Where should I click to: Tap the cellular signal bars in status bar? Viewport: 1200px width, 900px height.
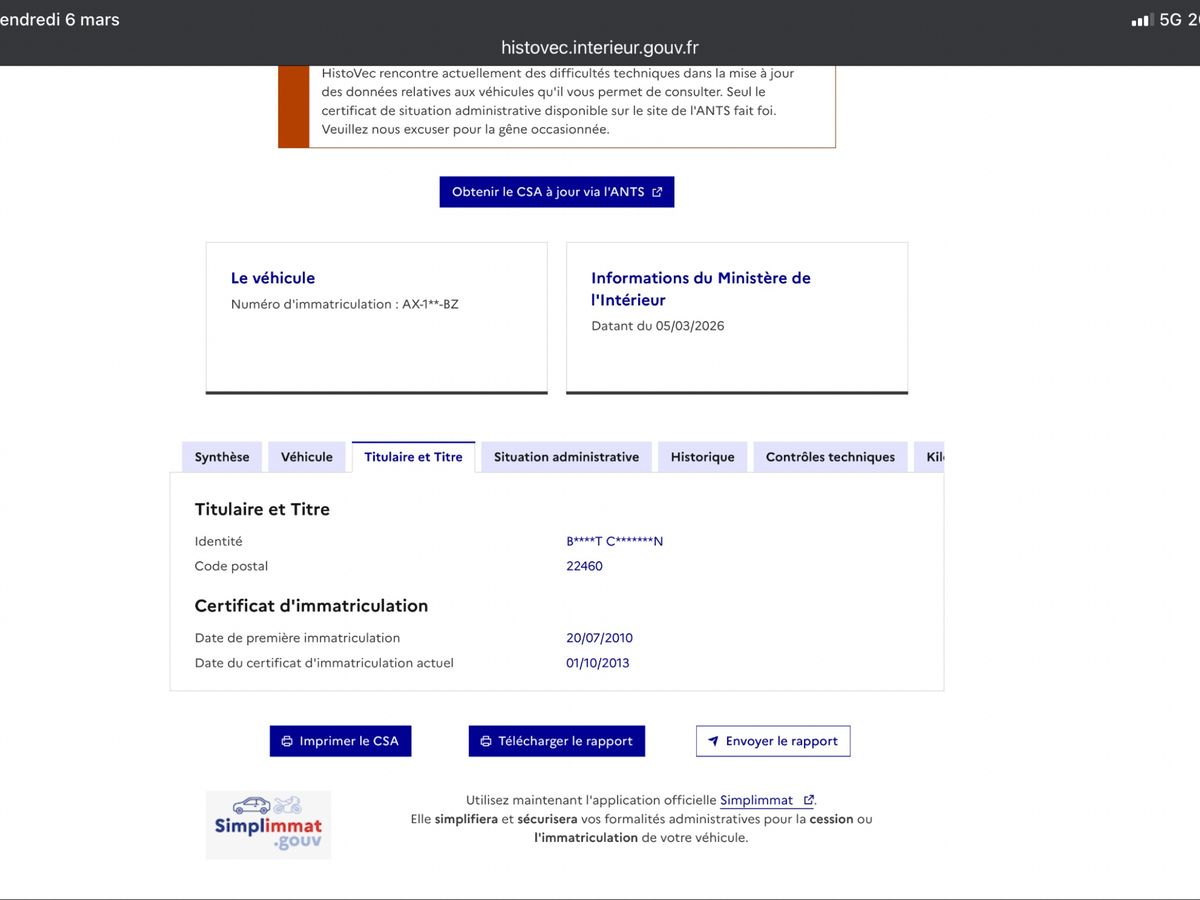[x=1141, y=20]
